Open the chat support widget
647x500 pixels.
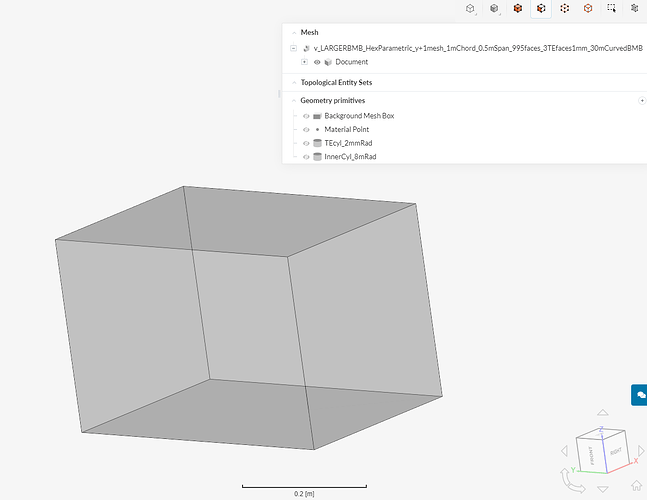640,395
